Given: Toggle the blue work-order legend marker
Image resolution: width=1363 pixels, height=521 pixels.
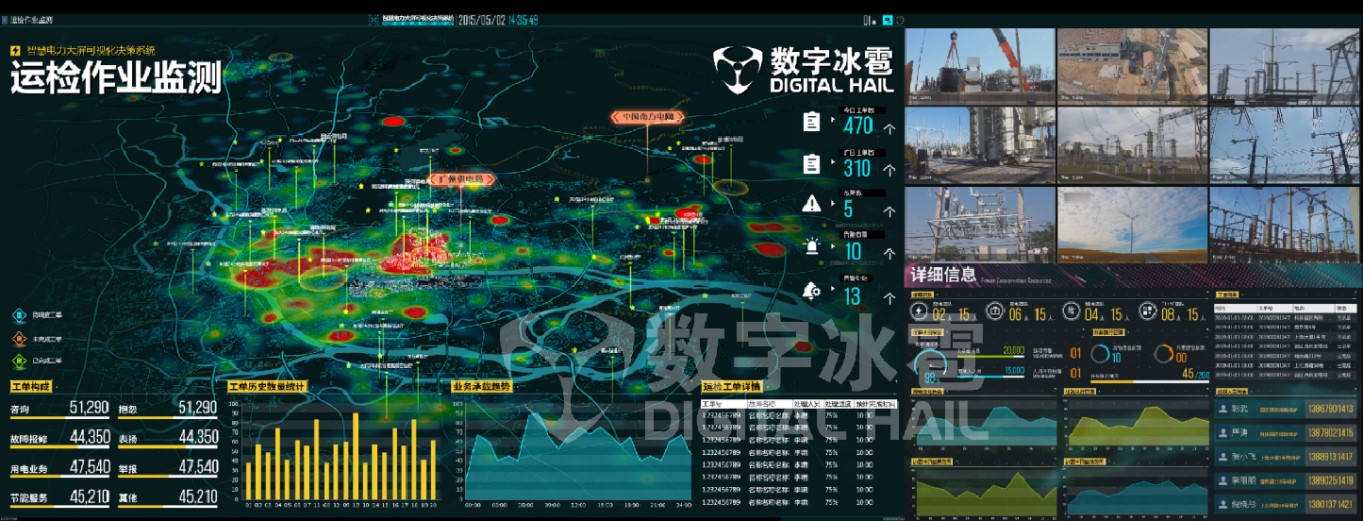Looking at the screenshot, I should (17, 316).
